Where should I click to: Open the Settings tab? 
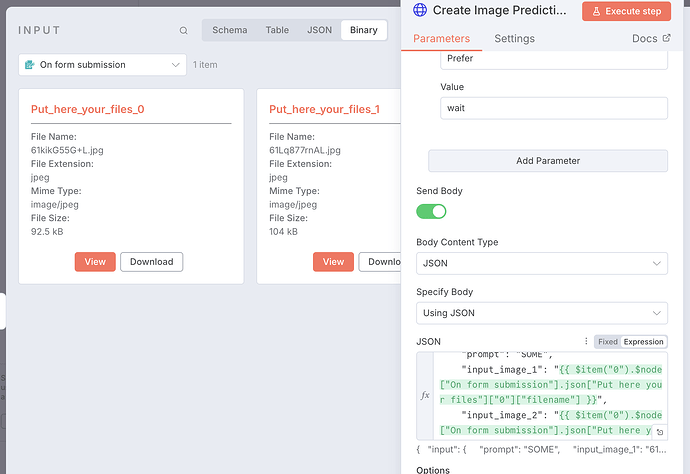[x=514, y=38]
